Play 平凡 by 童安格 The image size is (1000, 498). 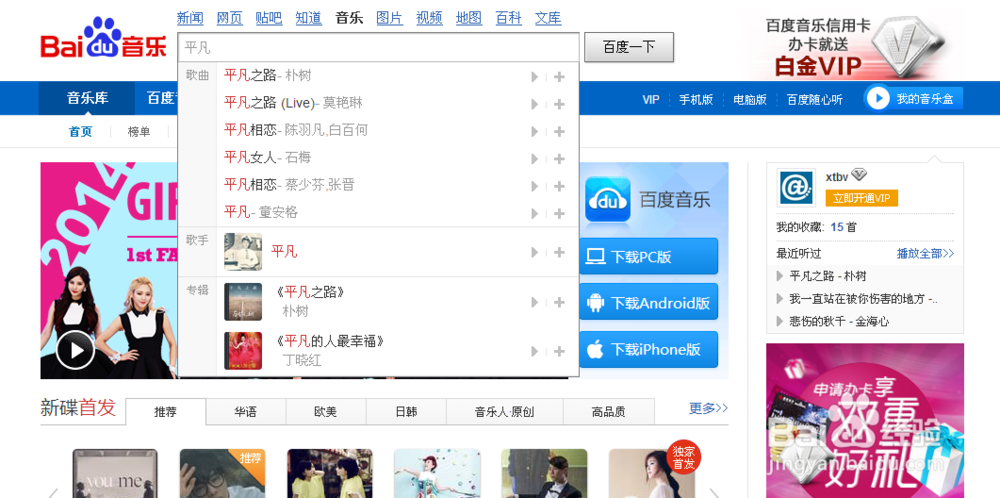[x=534, y=213]
